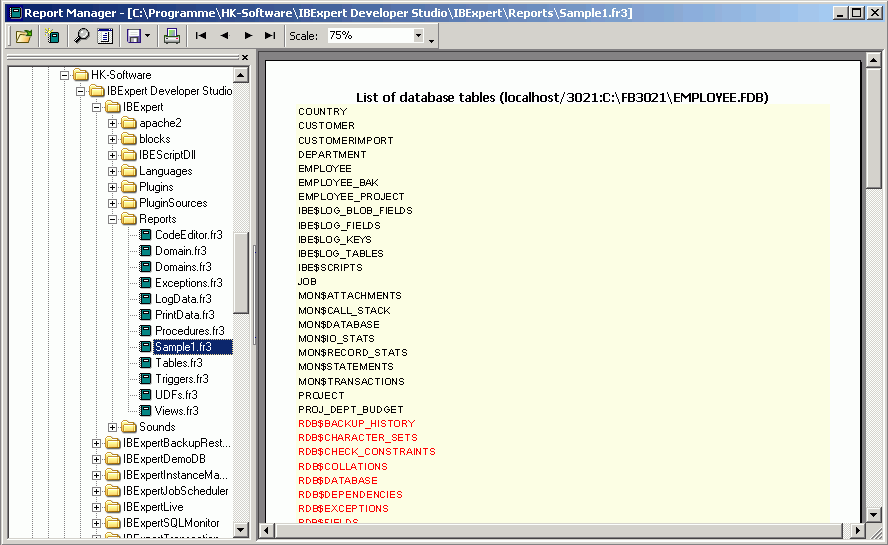Select LogData.fr3 report file icon

[x=146, y=299]
